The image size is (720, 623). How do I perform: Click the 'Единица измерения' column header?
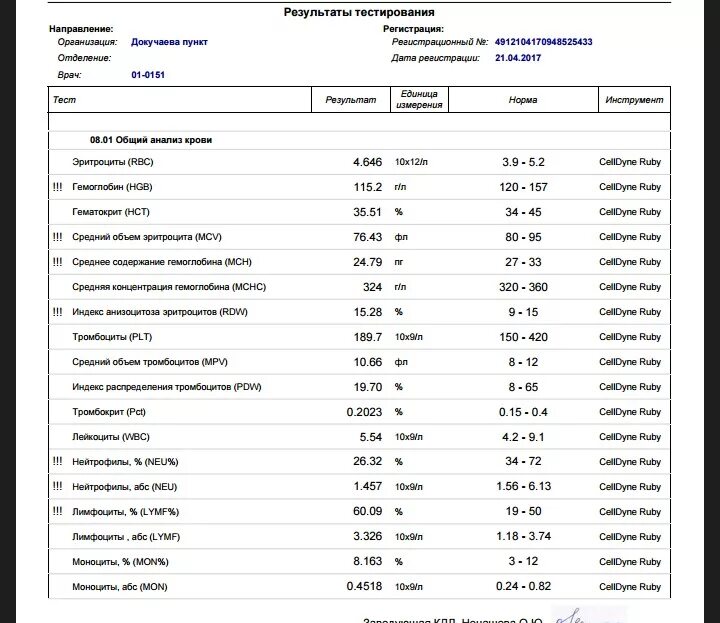[x=419, y=99]
